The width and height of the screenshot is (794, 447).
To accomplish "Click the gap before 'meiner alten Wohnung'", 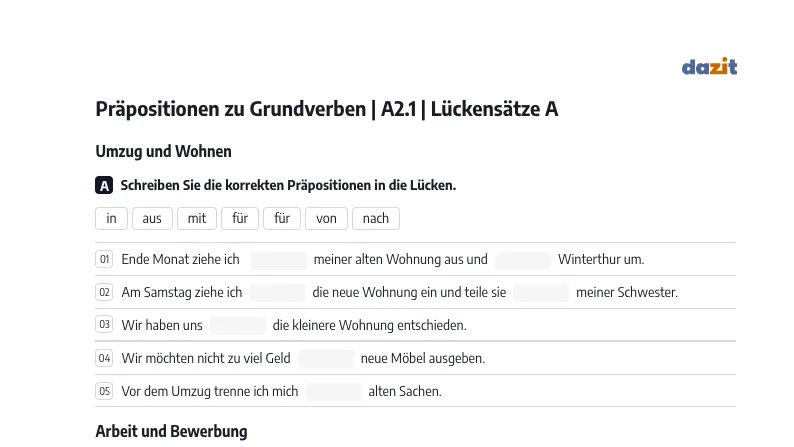I will (279, 260).
